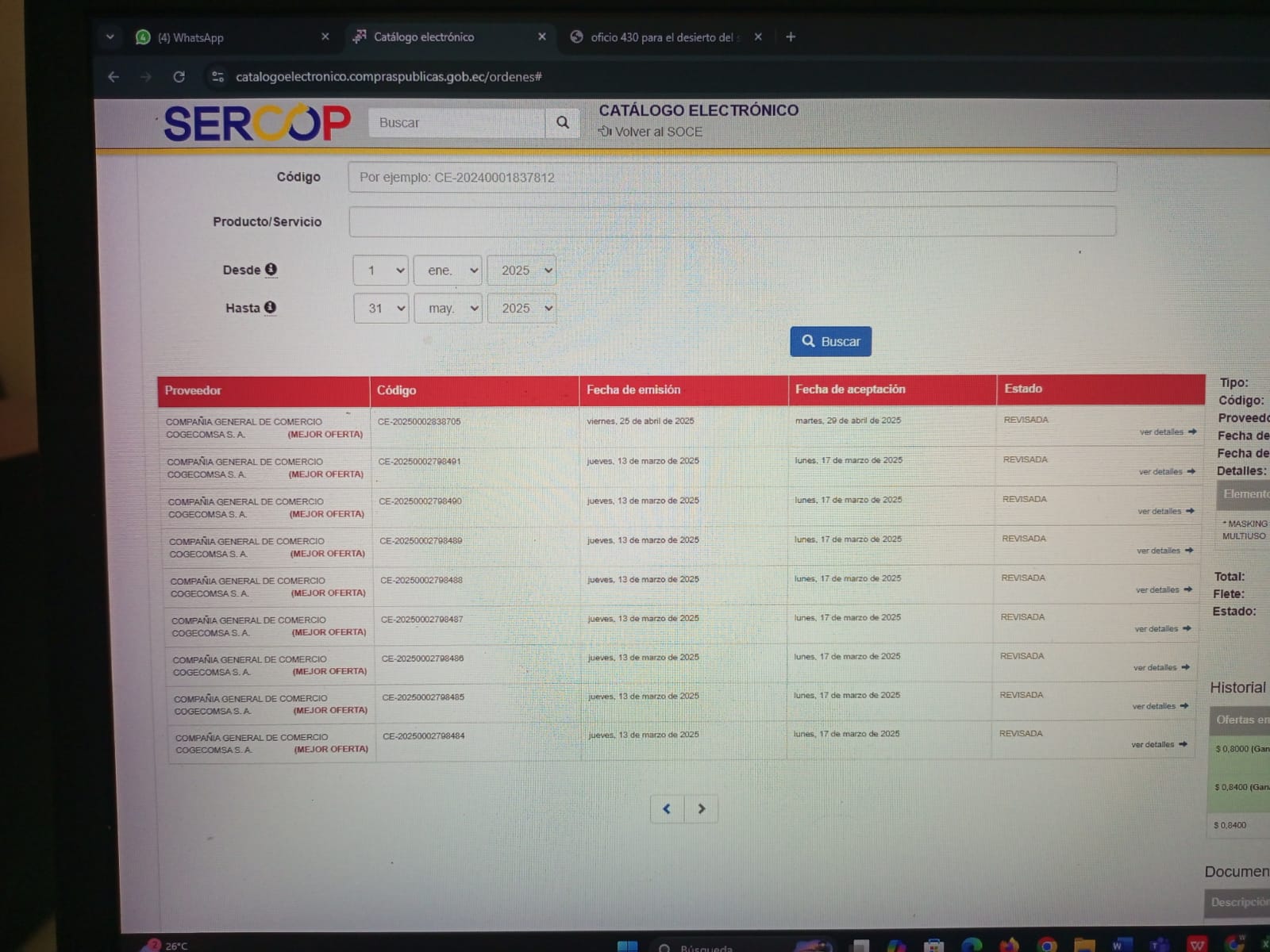Click the info icon next to Hasta
The width and height of the screenshot is (1270, 952).
point(270,307)
